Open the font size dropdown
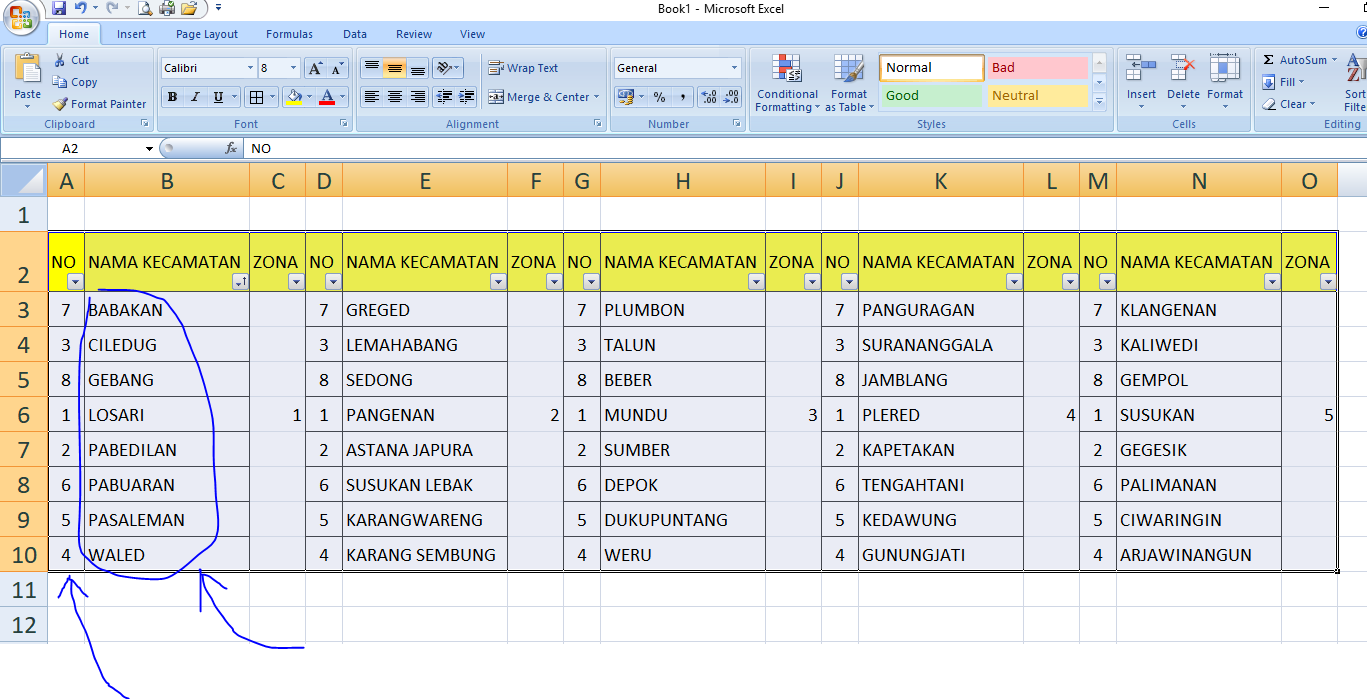 point(293,68)
